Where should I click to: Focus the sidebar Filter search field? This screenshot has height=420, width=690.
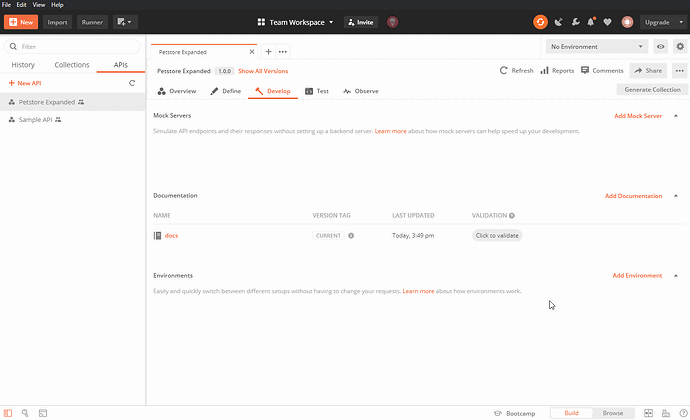(x=72, y=46)
